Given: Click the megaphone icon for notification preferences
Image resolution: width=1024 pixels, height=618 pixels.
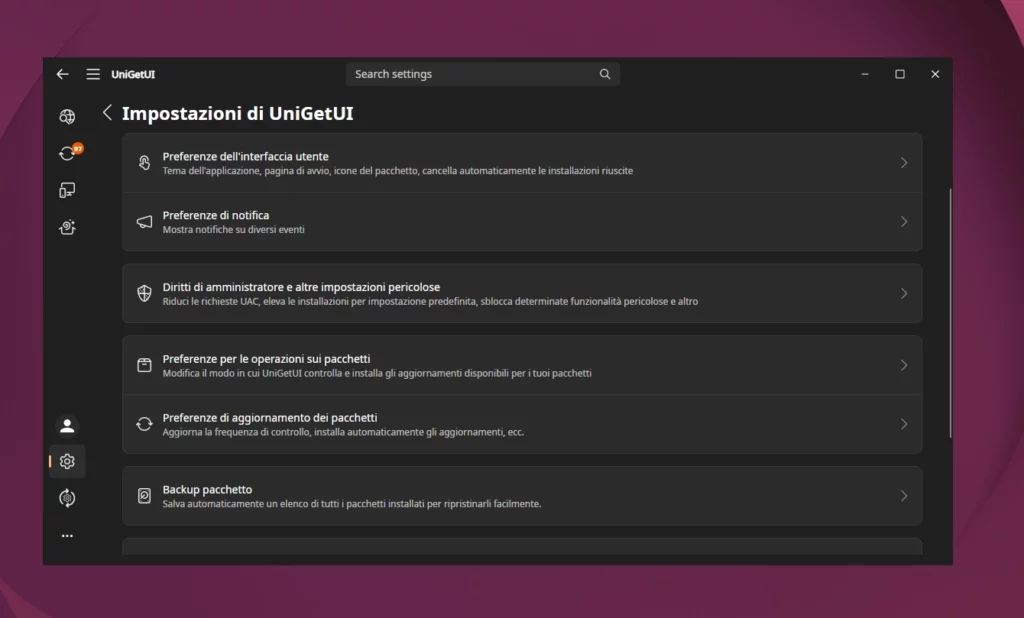Looking at the screenshot, I should point(144,221).
